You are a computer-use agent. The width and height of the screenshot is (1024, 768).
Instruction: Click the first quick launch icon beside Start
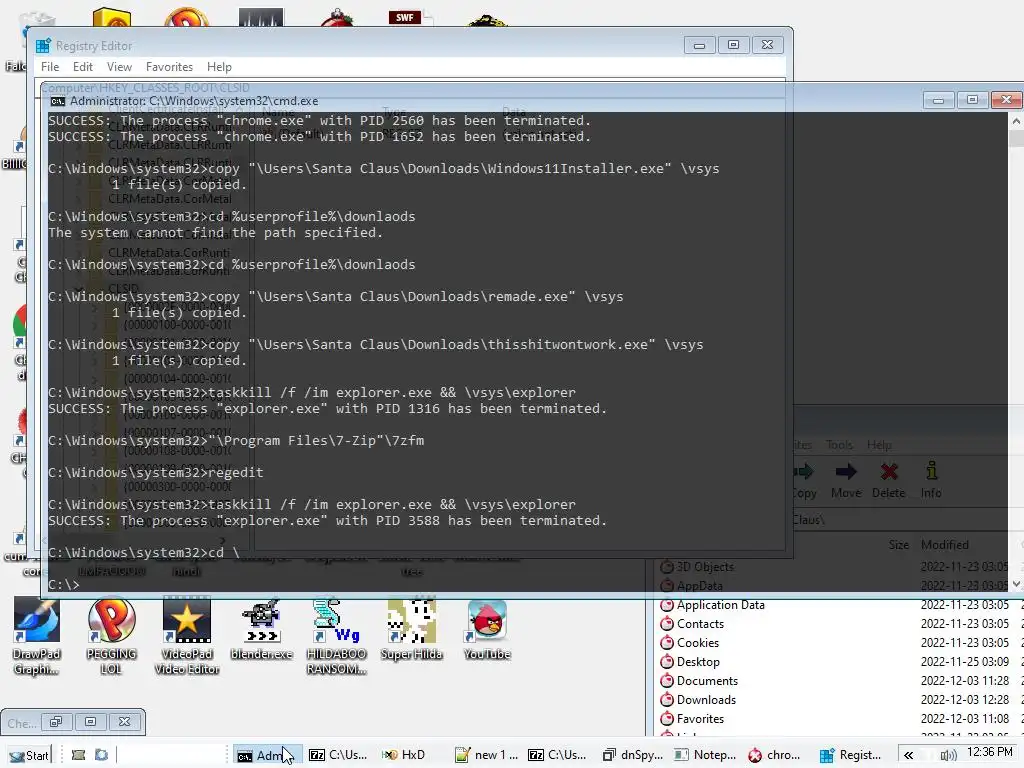(78, 755)
